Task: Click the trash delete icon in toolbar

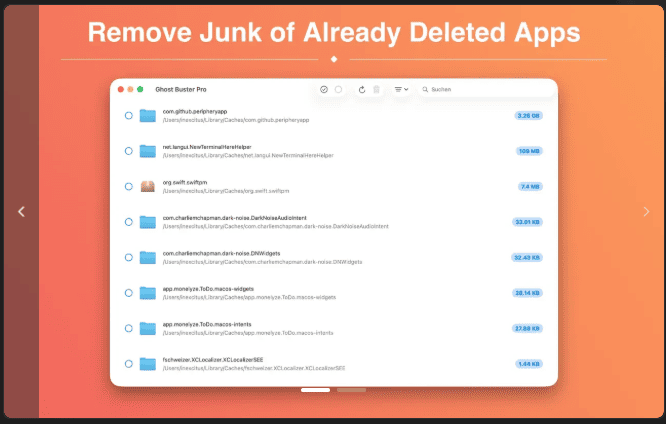Action: 376,89
